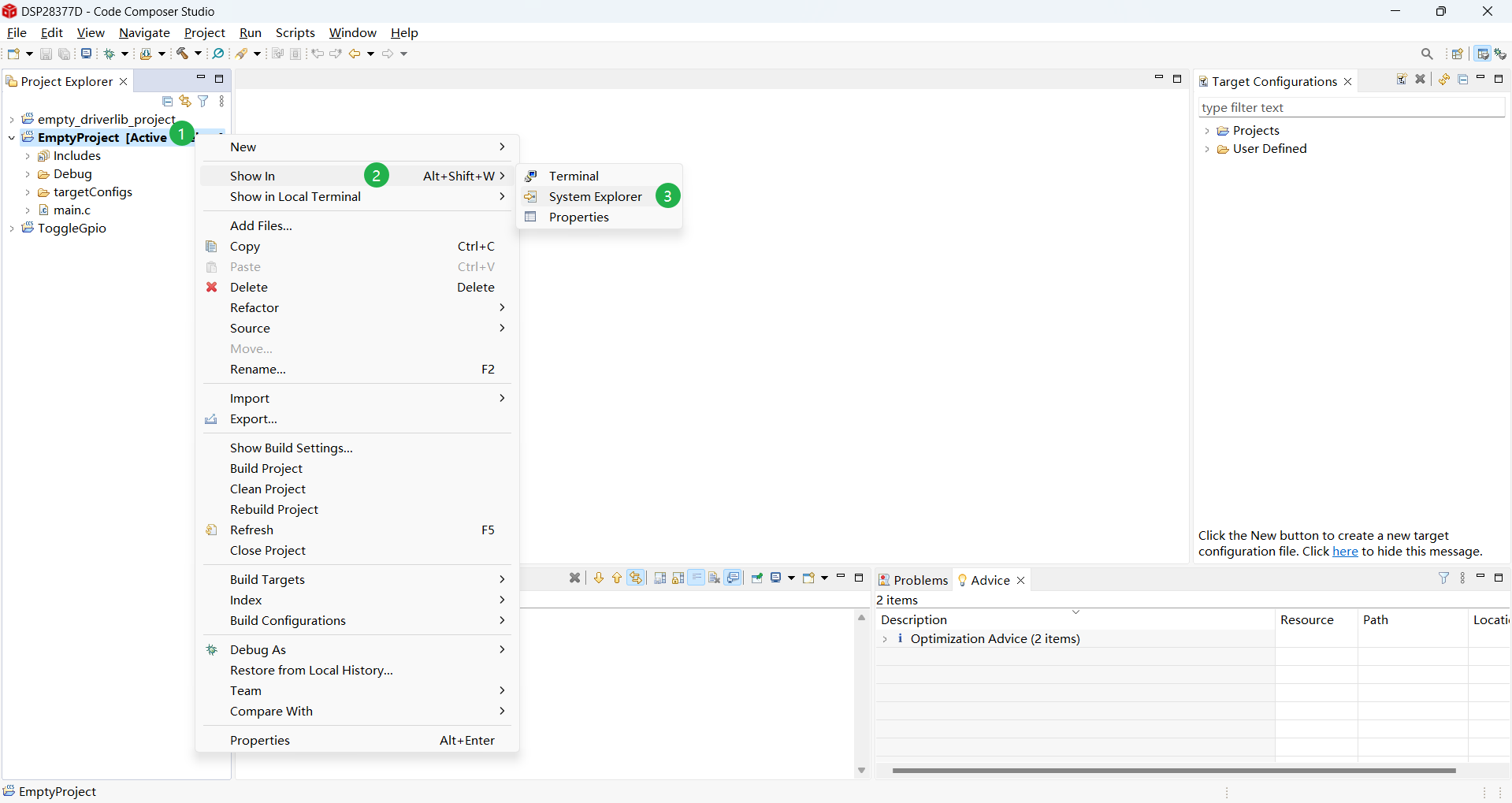Expand the Debug folder in project tree
Screen dimensions: 1512x803
tap(28, 174)
